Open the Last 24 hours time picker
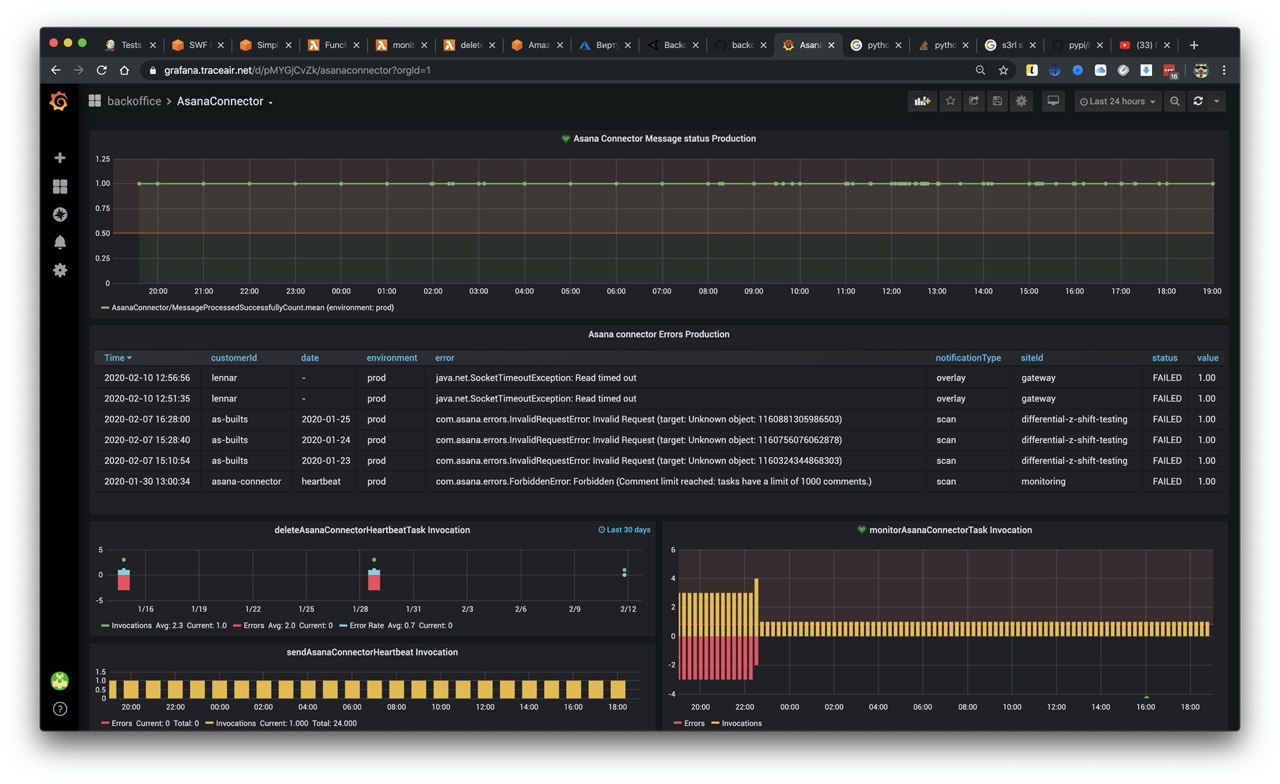1280x784 pixels. [1118, 101]
